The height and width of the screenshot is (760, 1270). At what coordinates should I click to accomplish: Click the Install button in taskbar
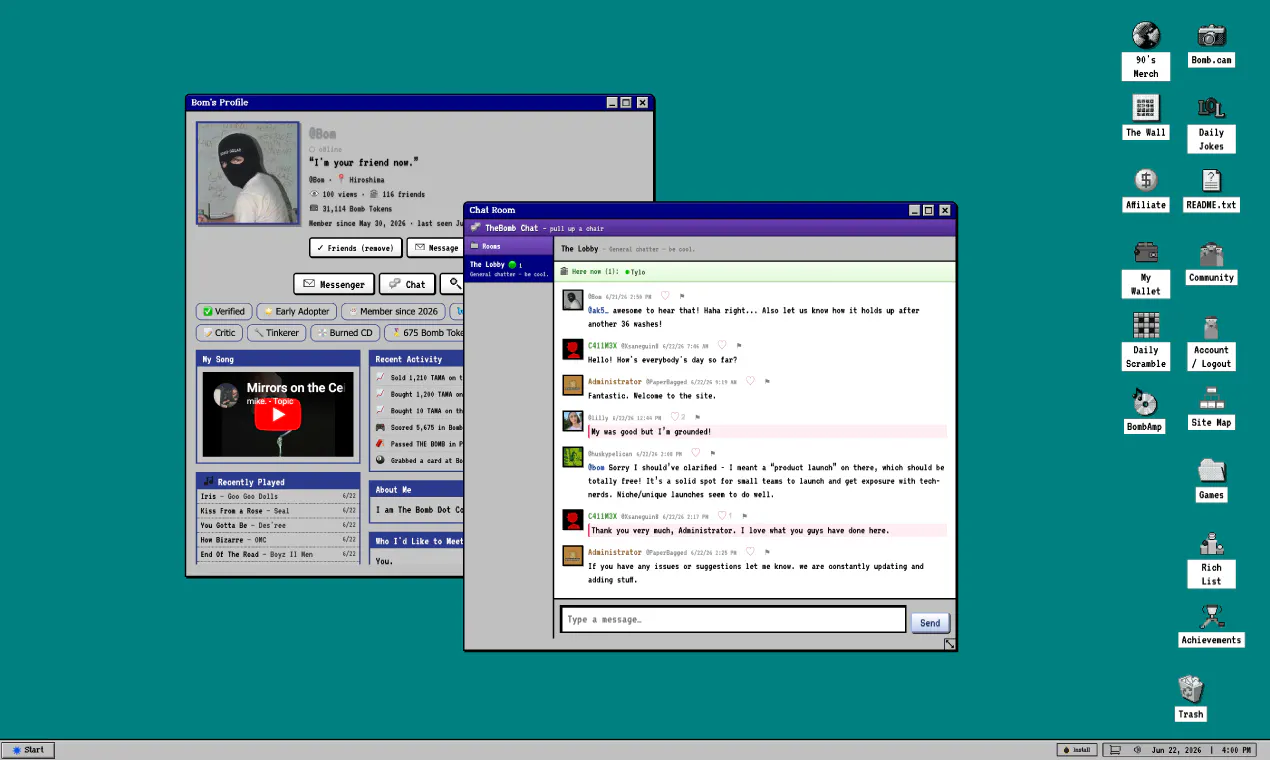click(x=1077, y=750)
